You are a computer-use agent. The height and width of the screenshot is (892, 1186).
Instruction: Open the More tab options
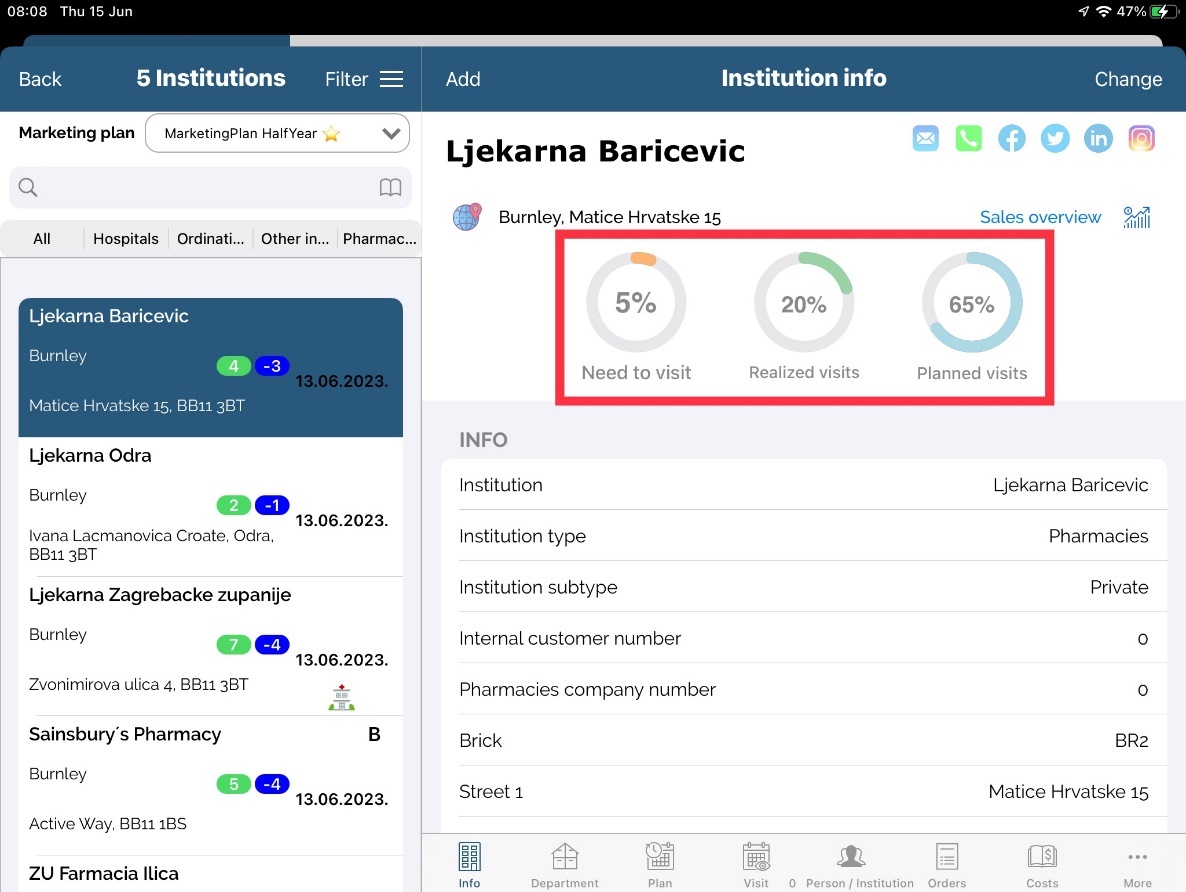[1137, 865]
